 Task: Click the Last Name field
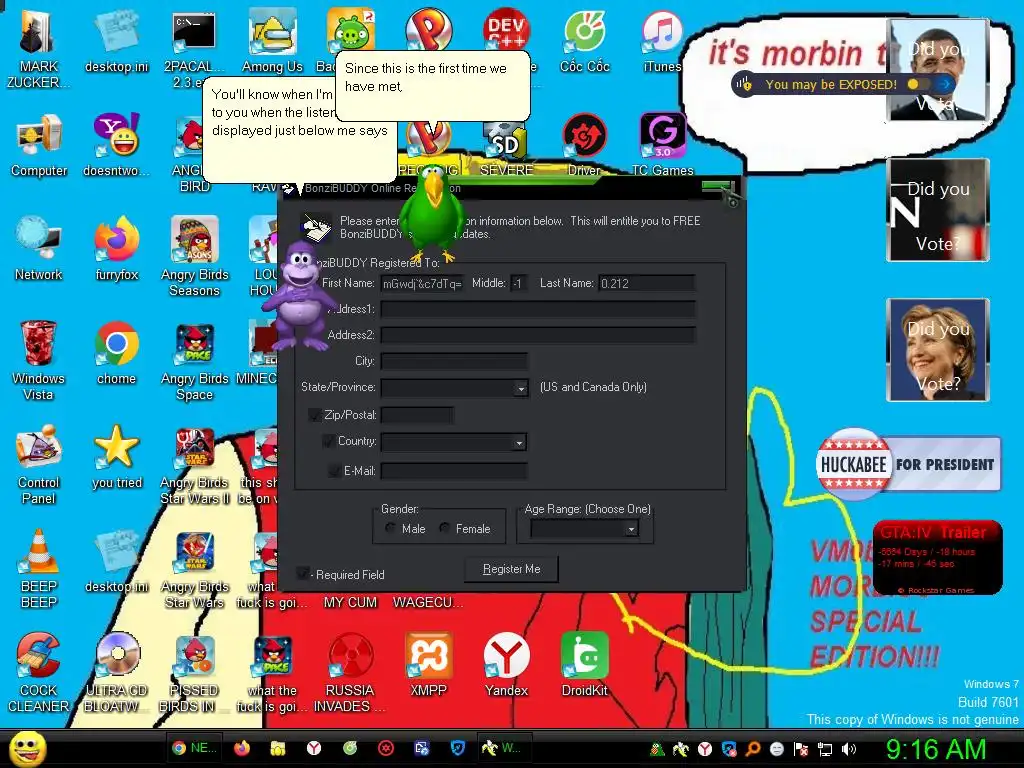coord(647,283)
